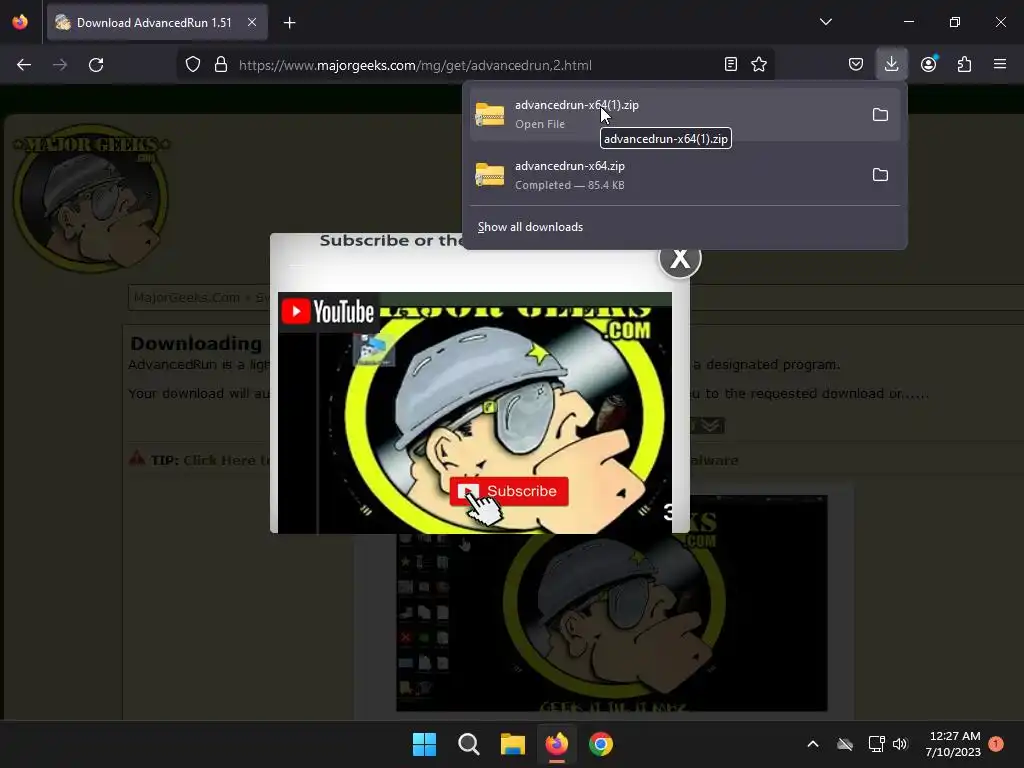Viewport: 1024px width, 768px height.
Task: Open the network status tray icon
Action: pos(876,744)
